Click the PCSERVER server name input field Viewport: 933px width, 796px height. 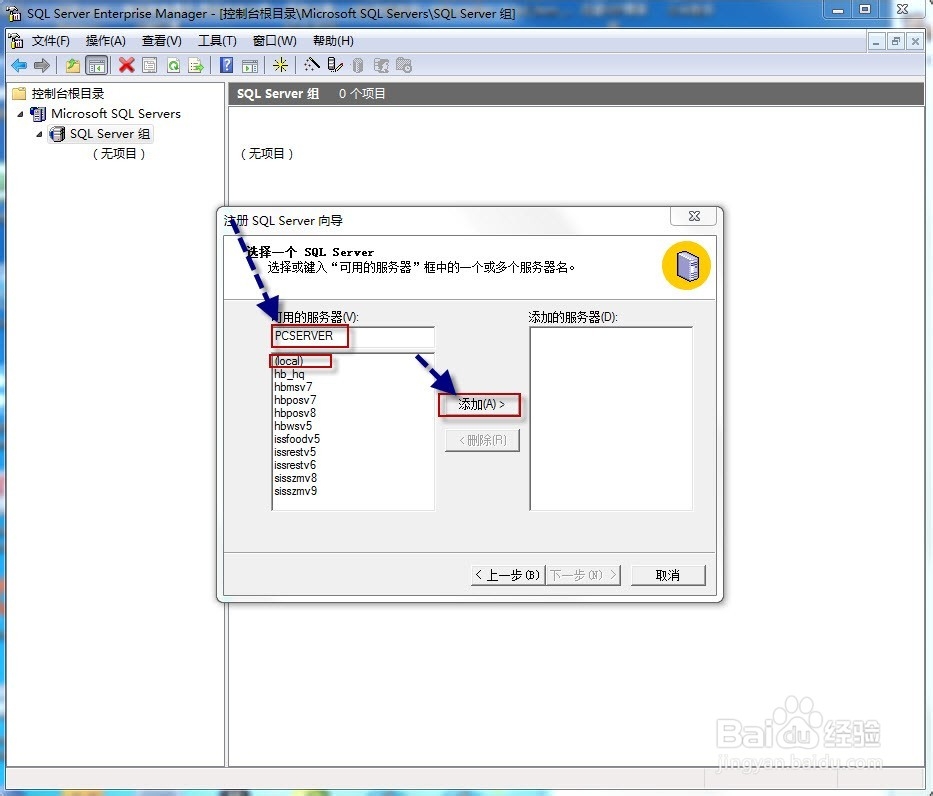click(x=353, y=337)
